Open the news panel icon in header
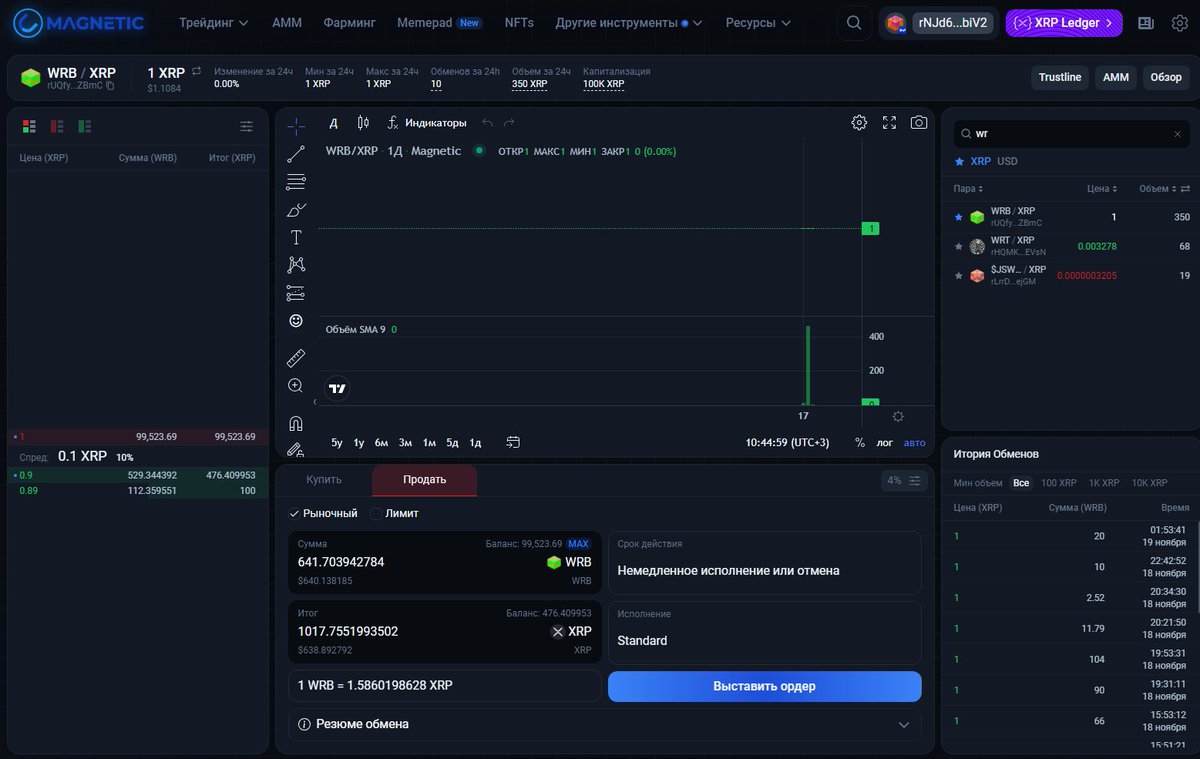 pyautogui.click(x=1146, y=23)
